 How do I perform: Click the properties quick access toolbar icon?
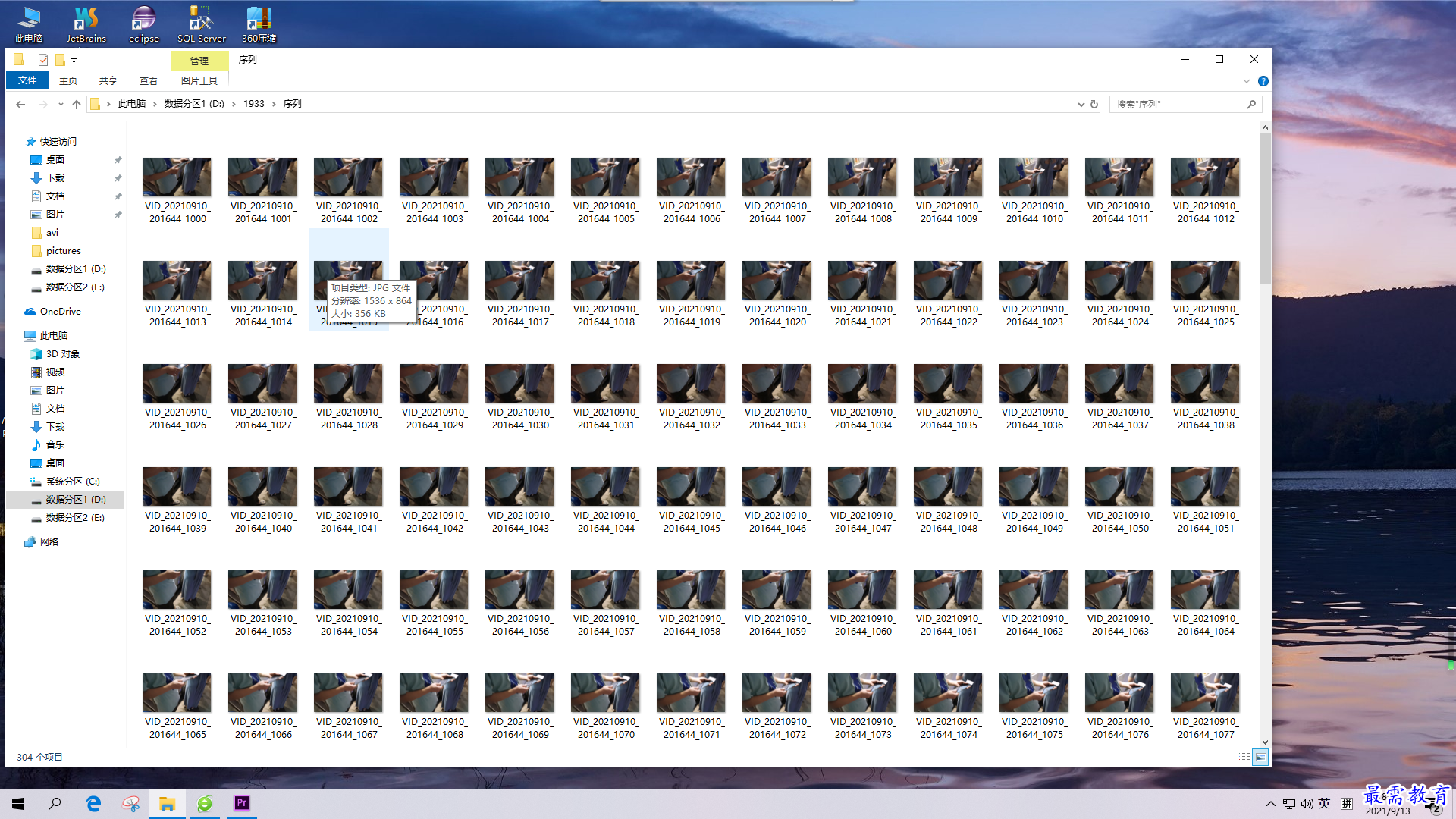click(x=43, y=60)
